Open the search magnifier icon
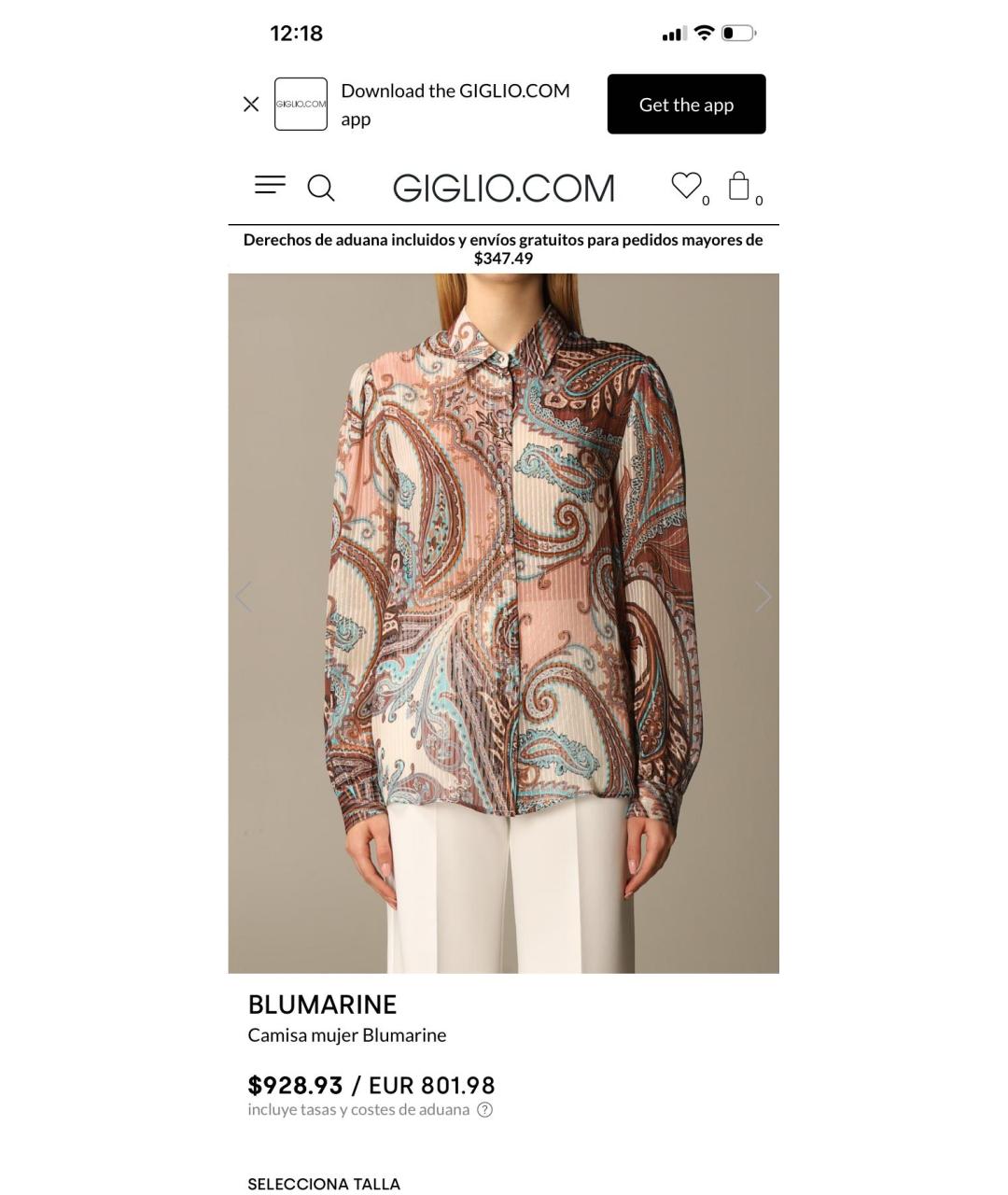 (x=321, y=188)
